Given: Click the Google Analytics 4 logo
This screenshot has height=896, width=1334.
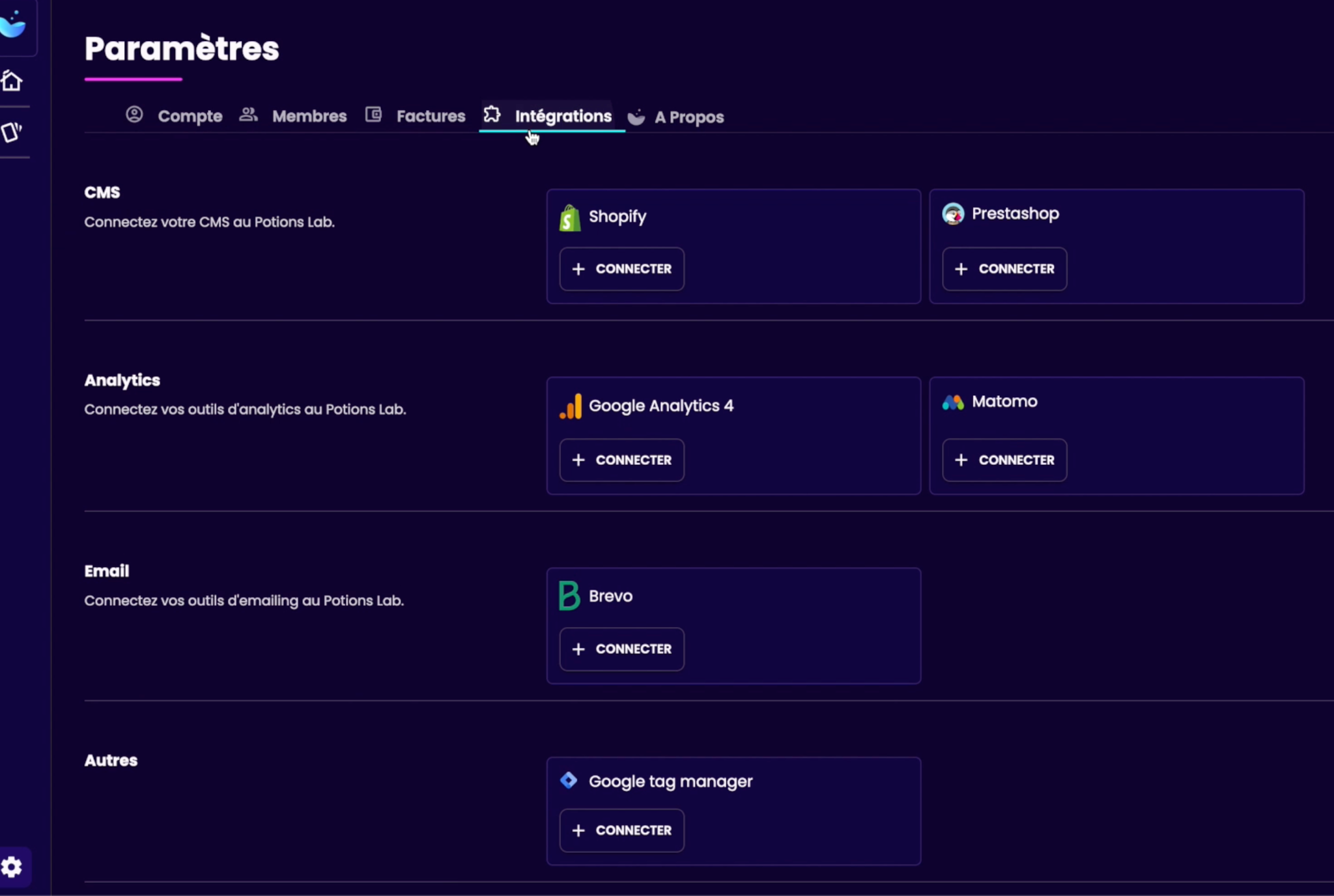Looking at the screenshot, I should pyautogui.click(x=571, y=406).
